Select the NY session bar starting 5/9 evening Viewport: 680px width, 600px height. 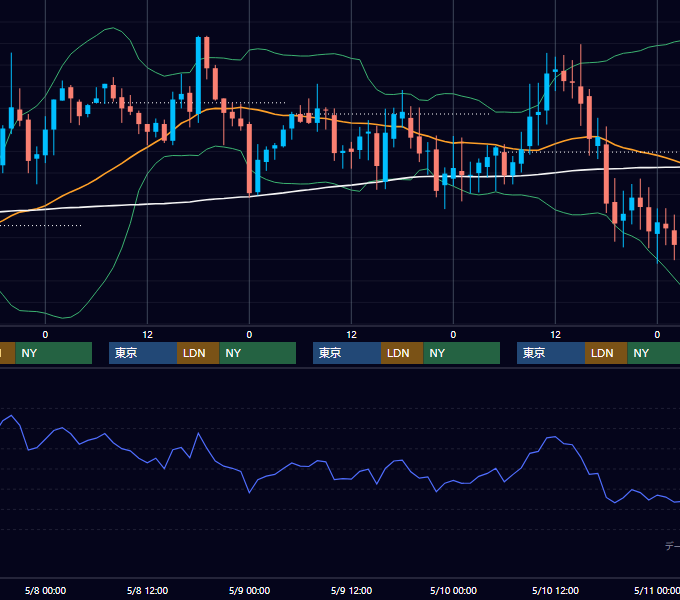click(x=461, y=353)
